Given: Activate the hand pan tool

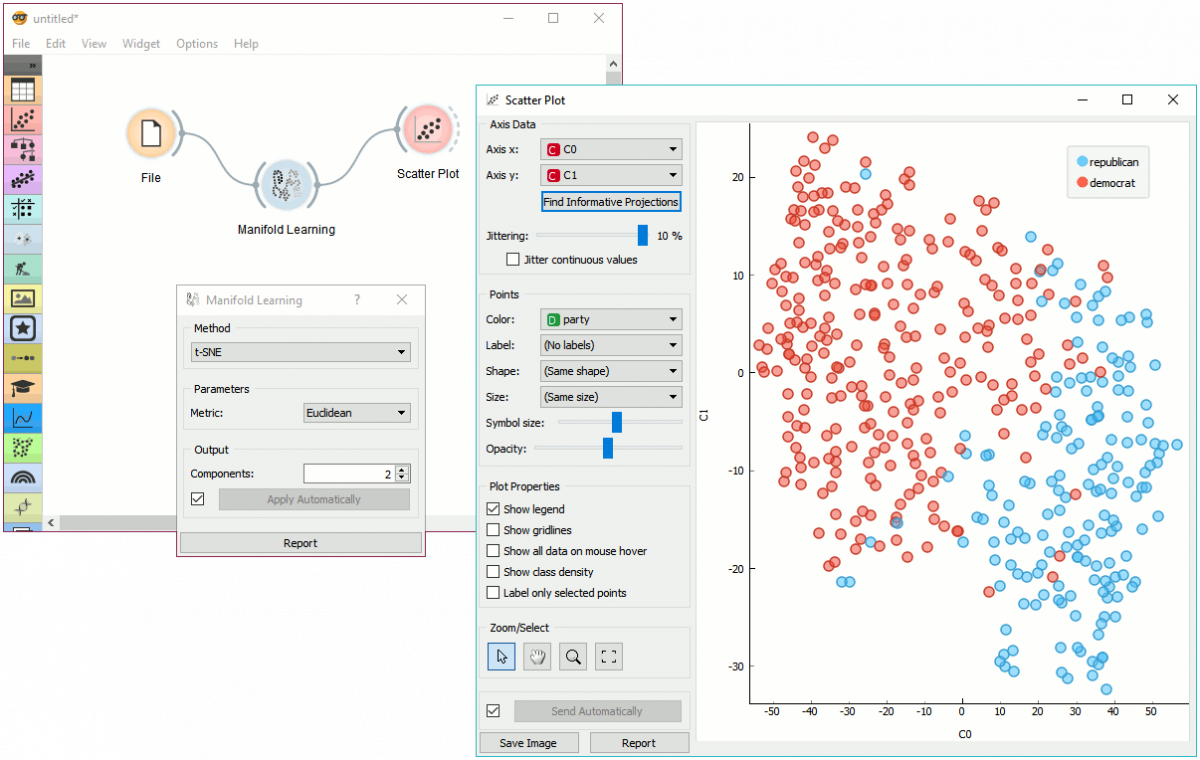Looking at the screenshot, I should tap(538, 656).
